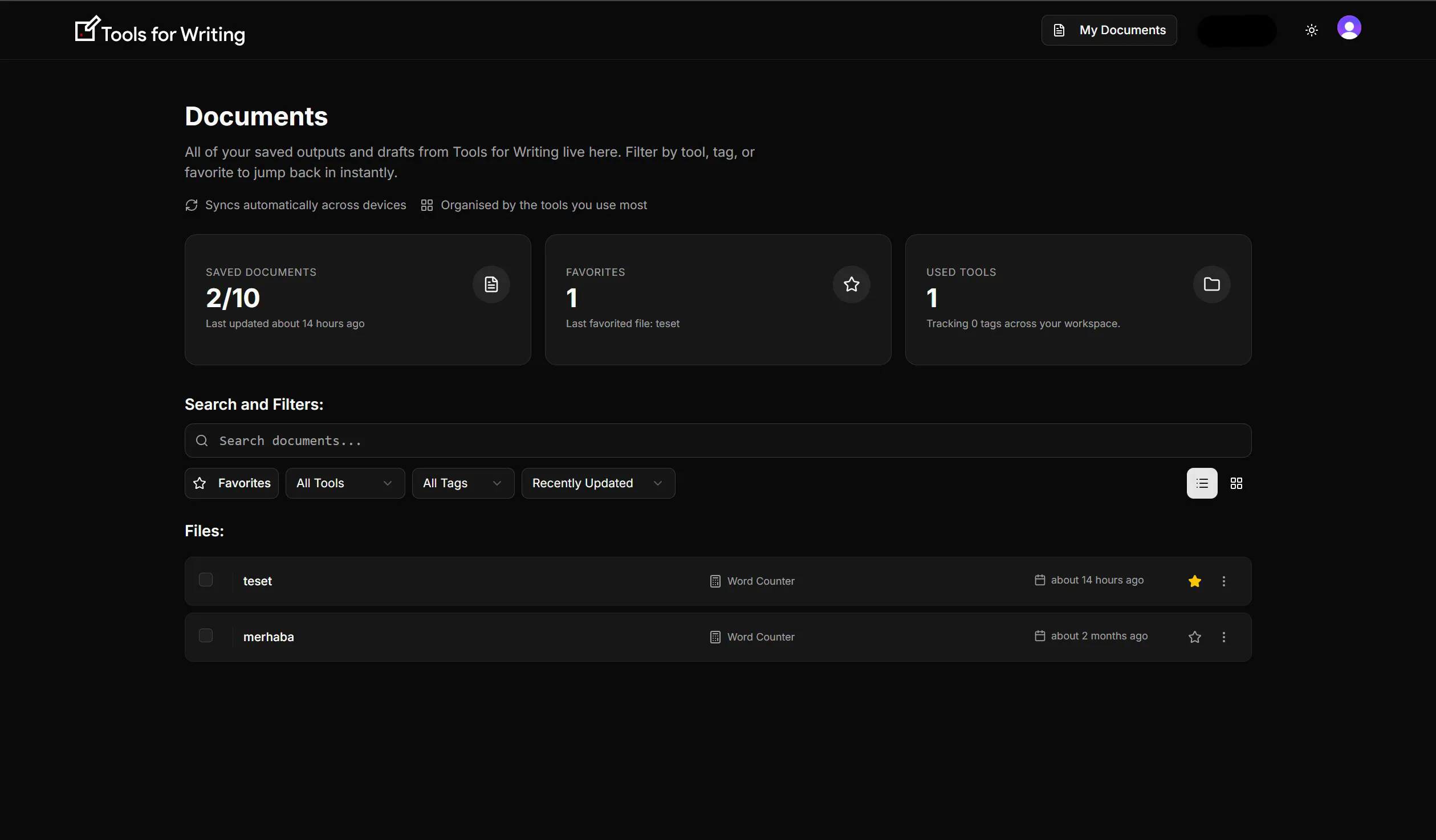Screen dimensions: 1436x840
Task: Switch to grid view layout
Action: tap(1236, 483)
